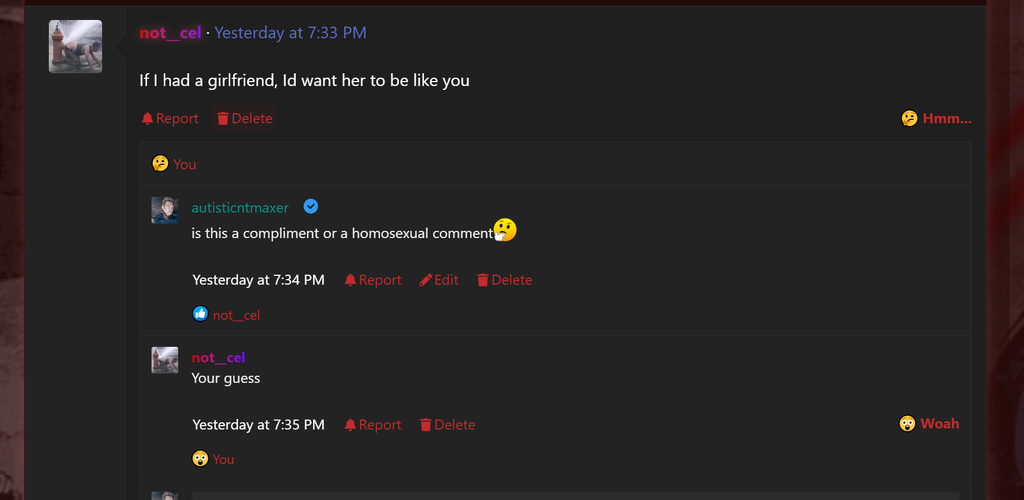Report the Your guess comment
The height and width of the screenshot is (500, 1024).
372,425
